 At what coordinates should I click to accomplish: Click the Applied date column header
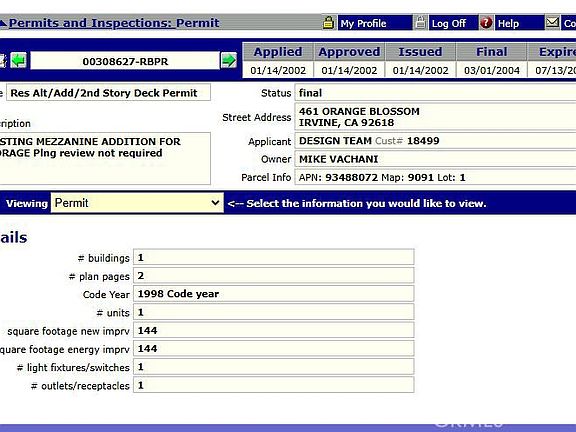coord(278,52)
